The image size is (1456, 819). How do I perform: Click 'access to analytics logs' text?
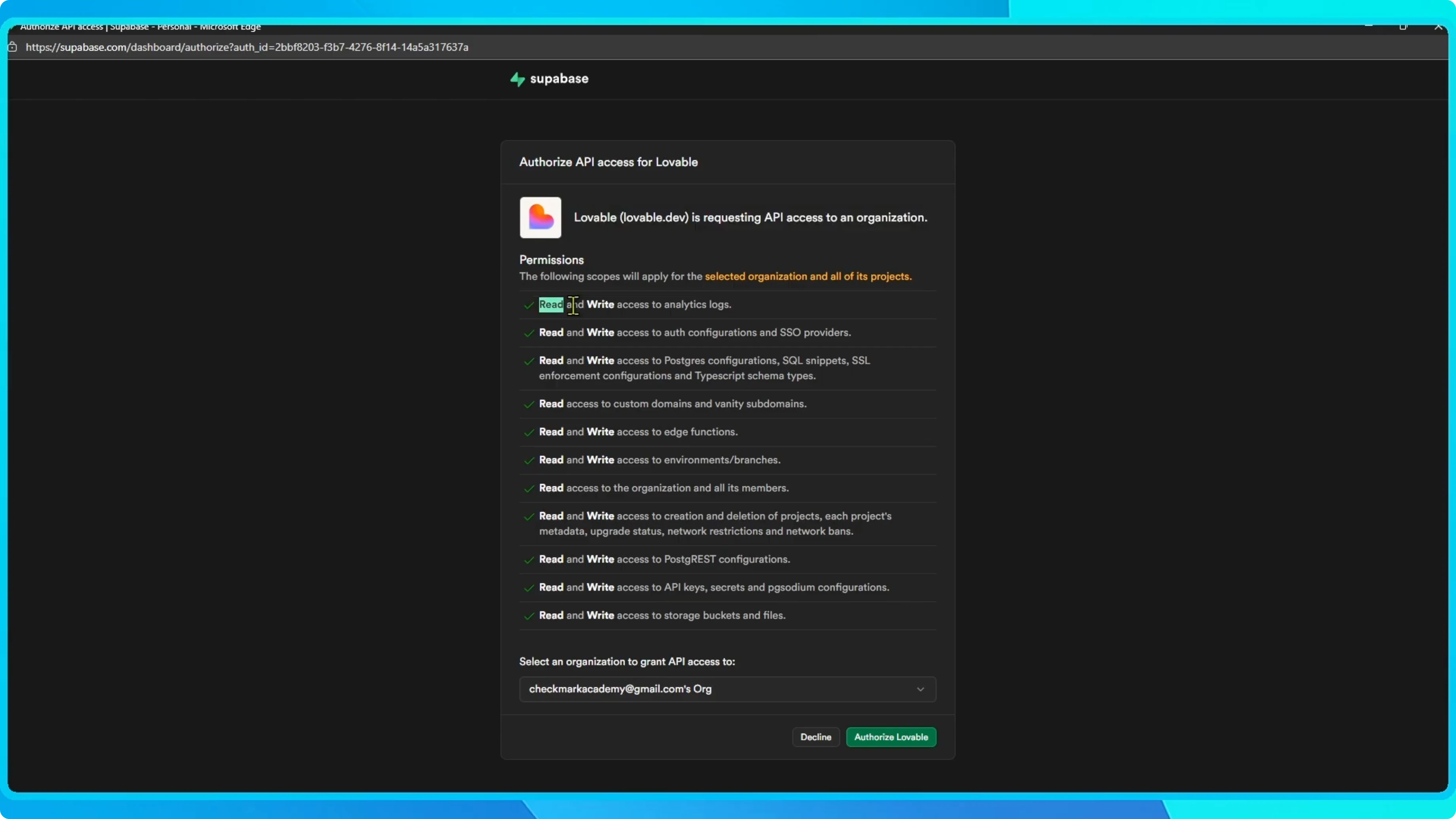click(x=674, y=305)
